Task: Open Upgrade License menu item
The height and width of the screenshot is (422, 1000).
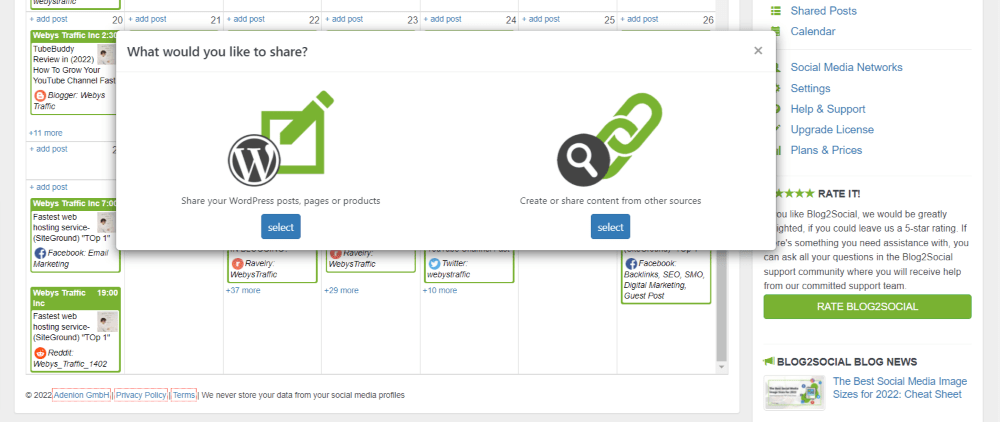Action: point(832,129)
